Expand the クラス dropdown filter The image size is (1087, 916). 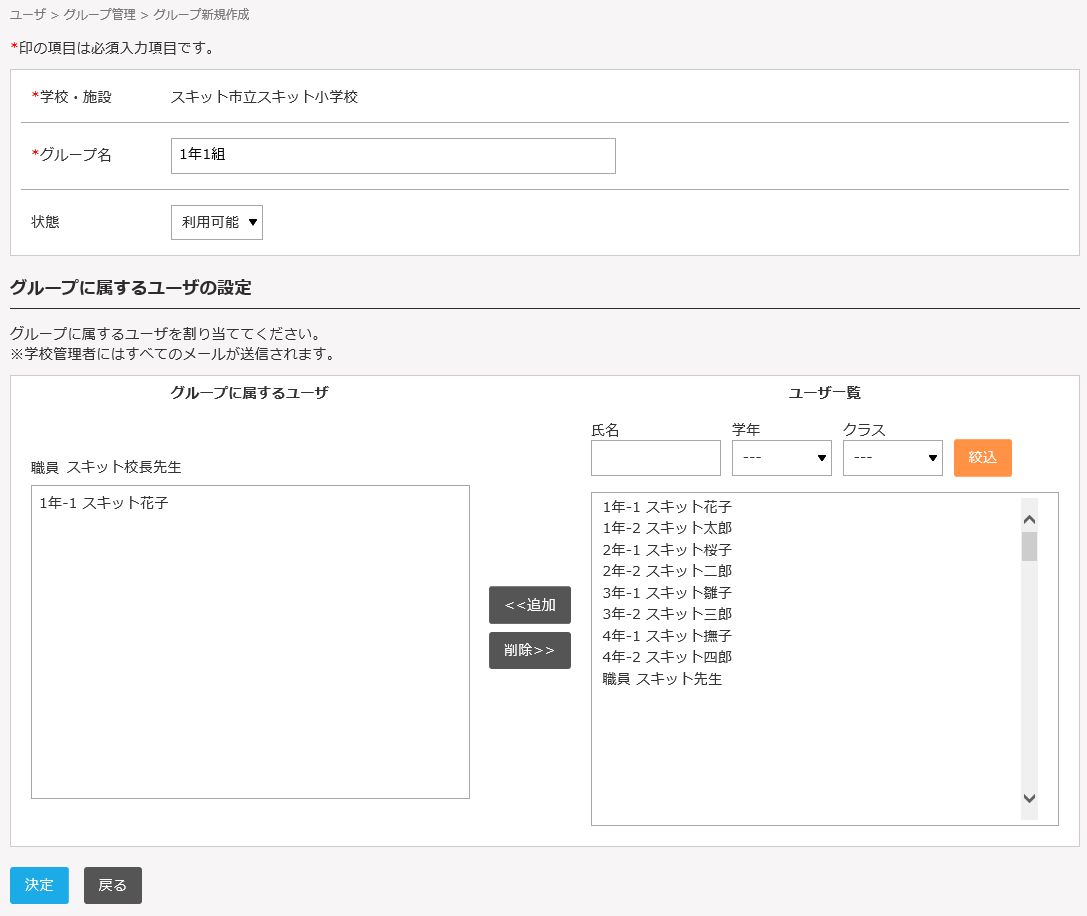892,458
